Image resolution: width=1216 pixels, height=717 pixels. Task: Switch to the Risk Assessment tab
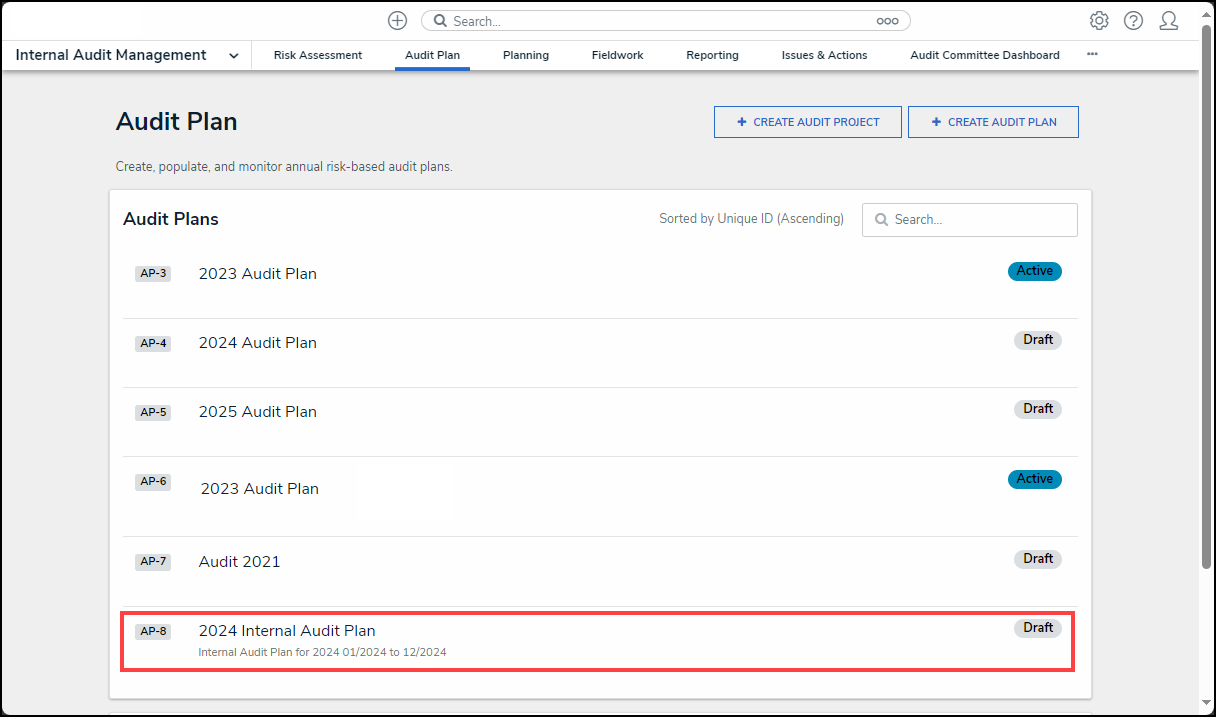pos(318,55)
